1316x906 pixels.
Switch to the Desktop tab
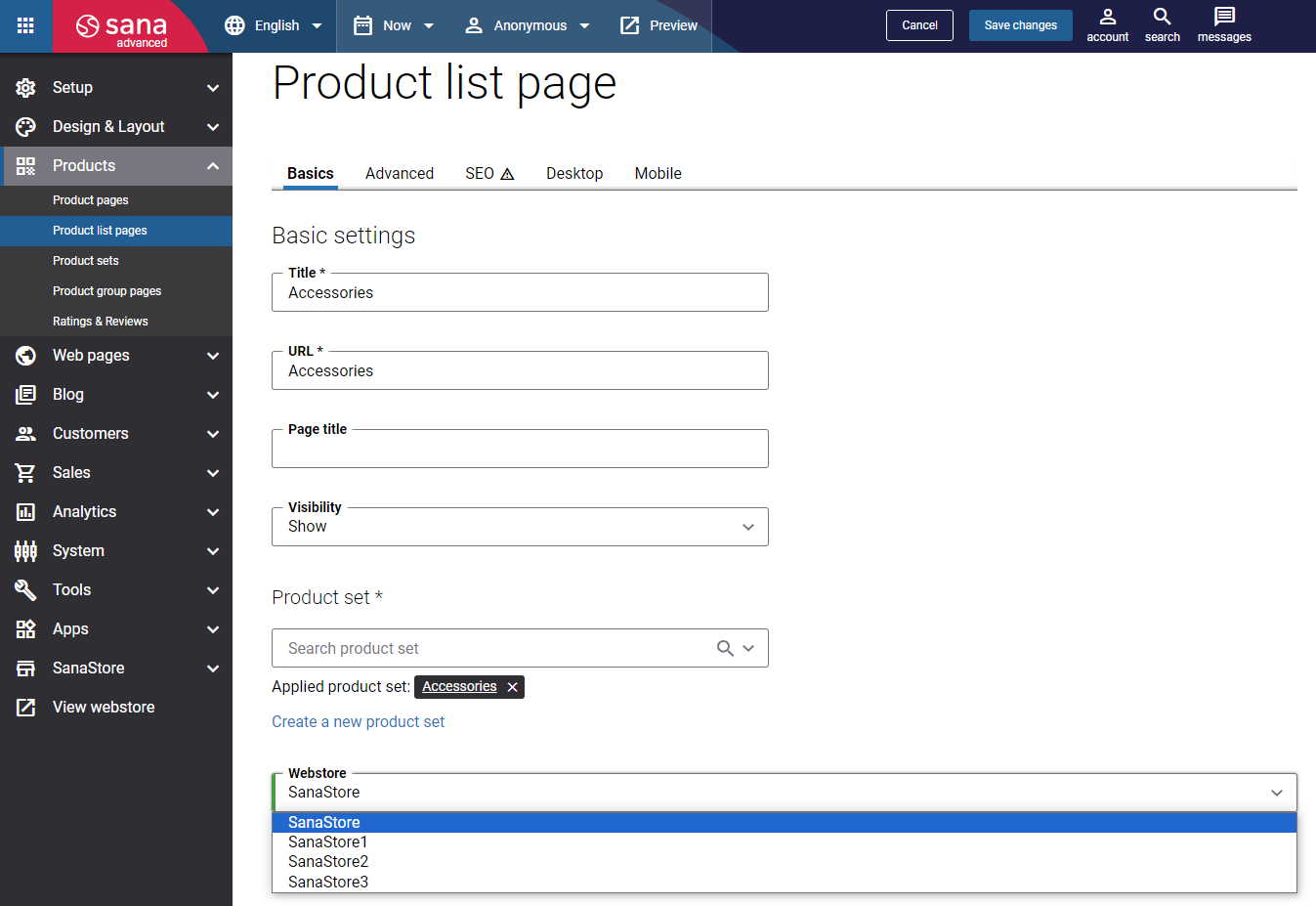click(574, 173)
